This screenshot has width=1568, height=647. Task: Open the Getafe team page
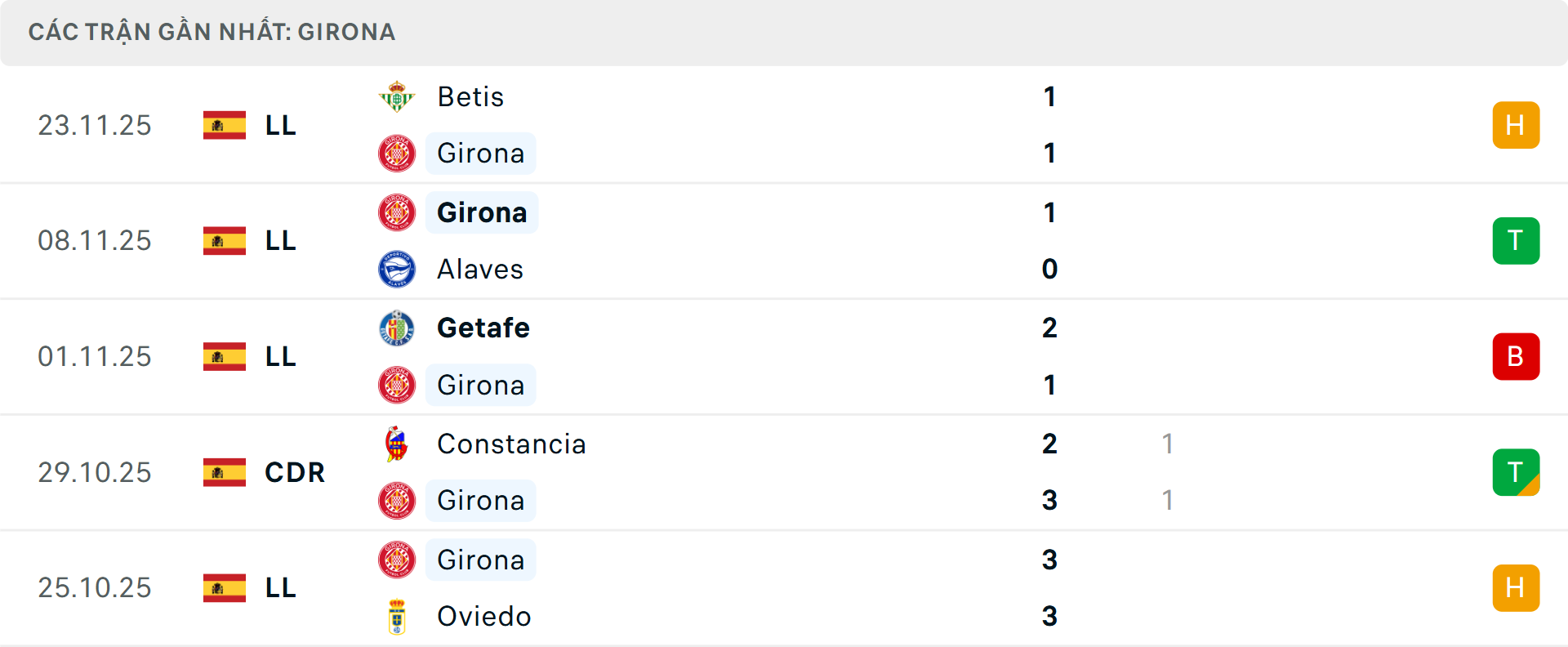click(483, 328)
